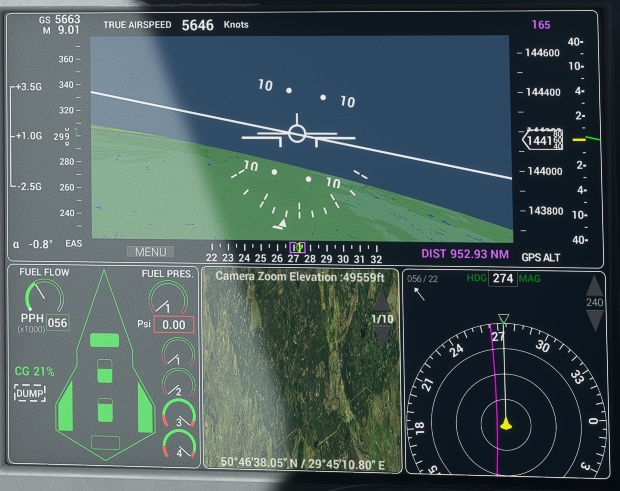Click the 1/10 zoom level indicator
The width and height of the screenshot is (620, 491).
coord(382,319)
